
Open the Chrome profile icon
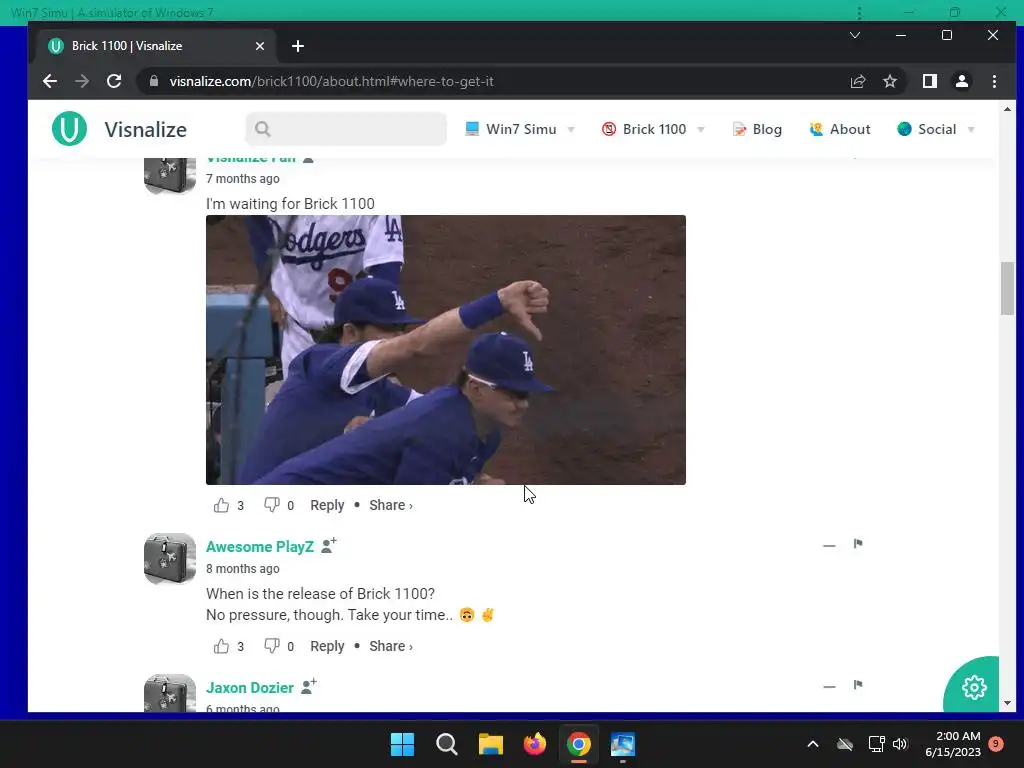(x=961, y=81)
